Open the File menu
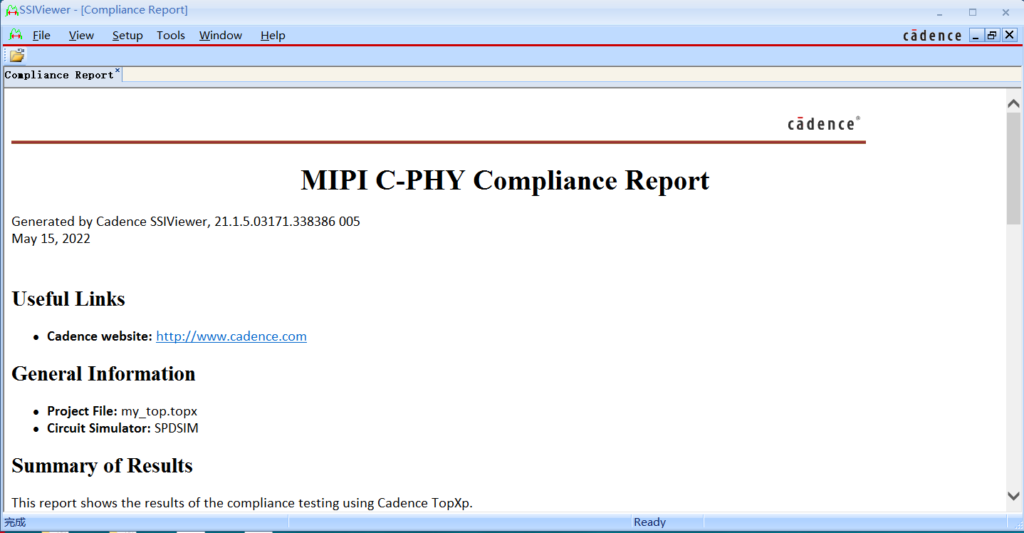This screenshot has width=1024, height=533. (x=41, y=35)
